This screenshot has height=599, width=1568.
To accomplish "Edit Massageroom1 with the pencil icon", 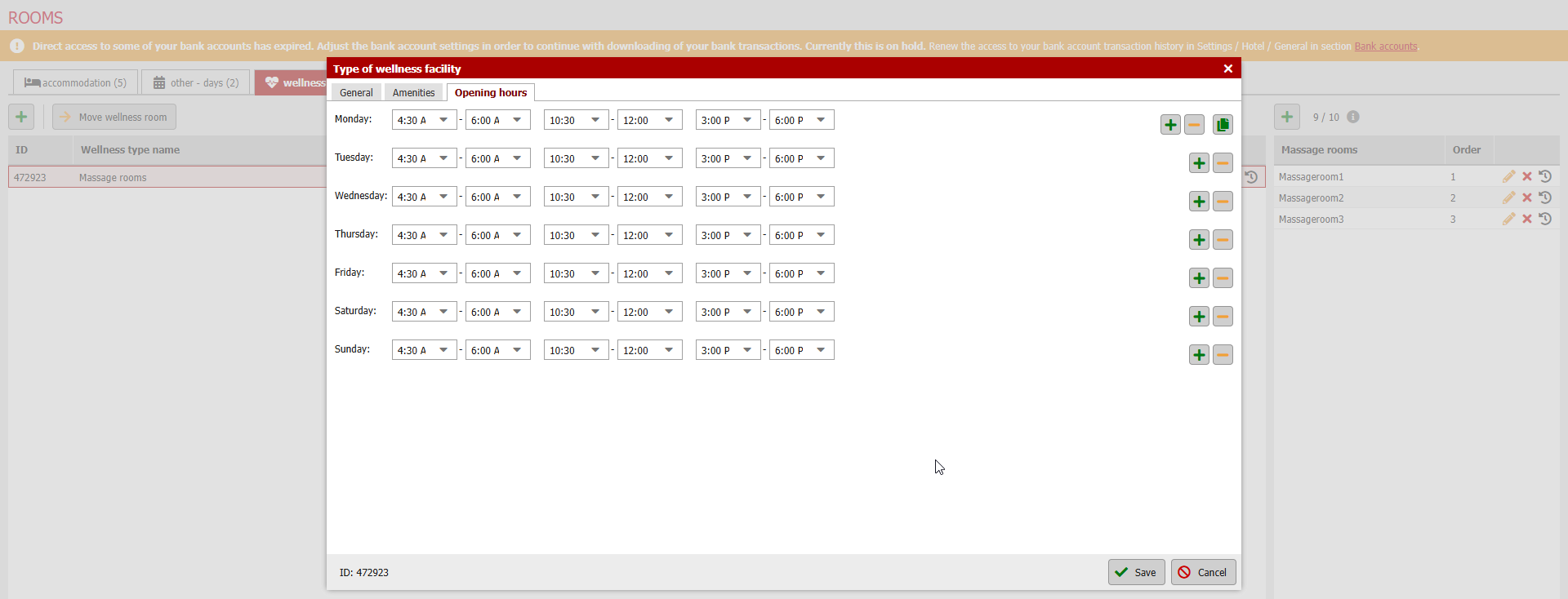I will click(1508, 176).
